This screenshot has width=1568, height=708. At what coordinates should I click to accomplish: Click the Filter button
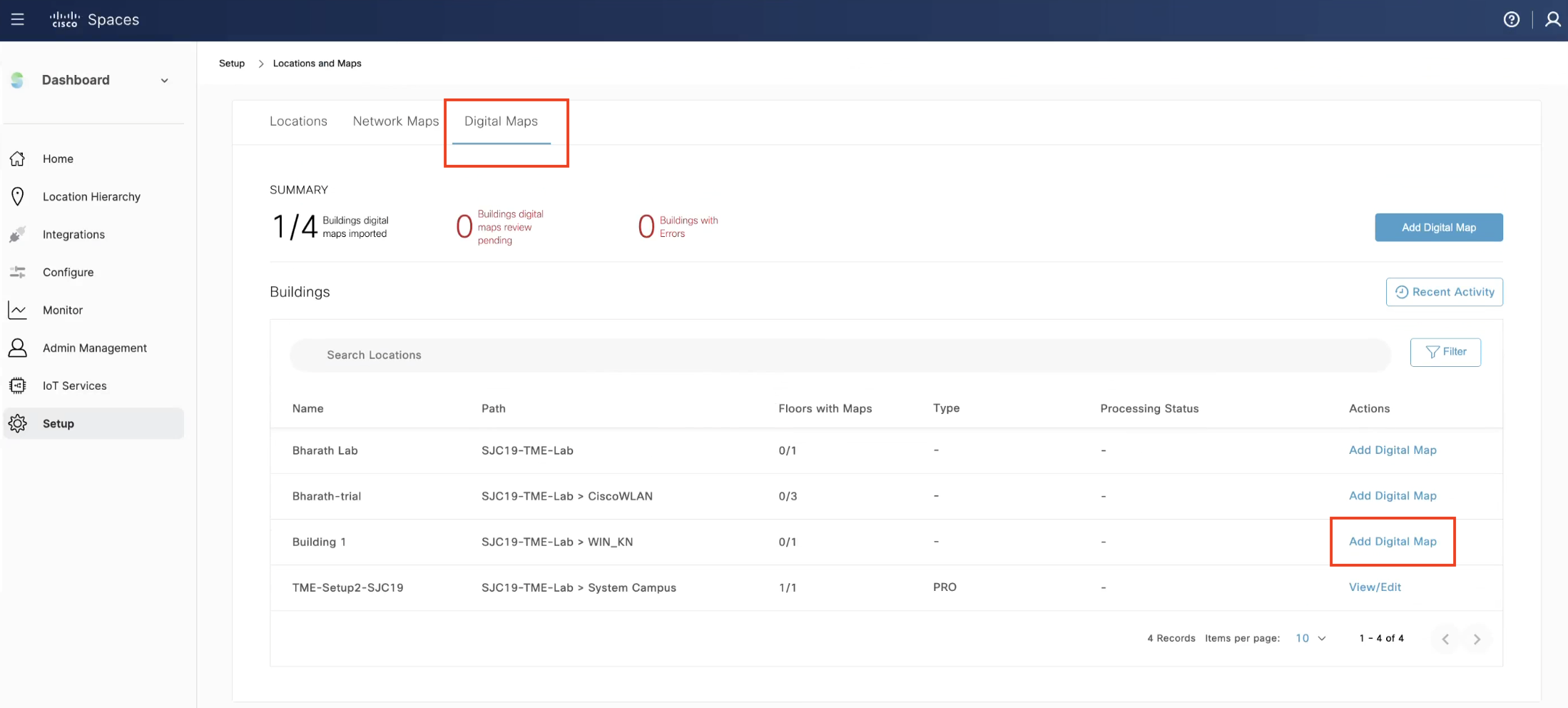click(x=1445, y=352)
